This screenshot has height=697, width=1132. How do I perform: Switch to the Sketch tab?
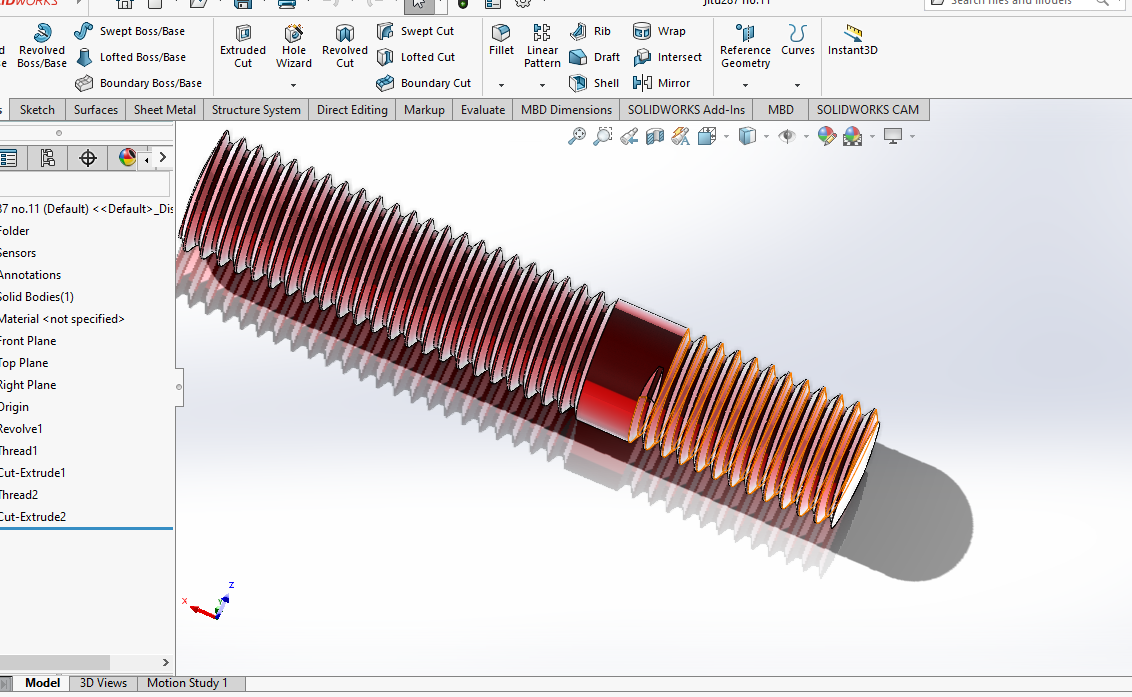click(x=37, y=110)
